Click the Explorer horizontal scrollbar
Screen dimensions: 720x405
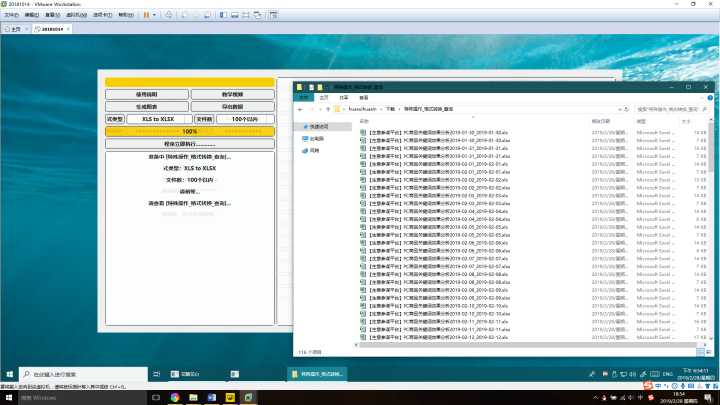528,344
